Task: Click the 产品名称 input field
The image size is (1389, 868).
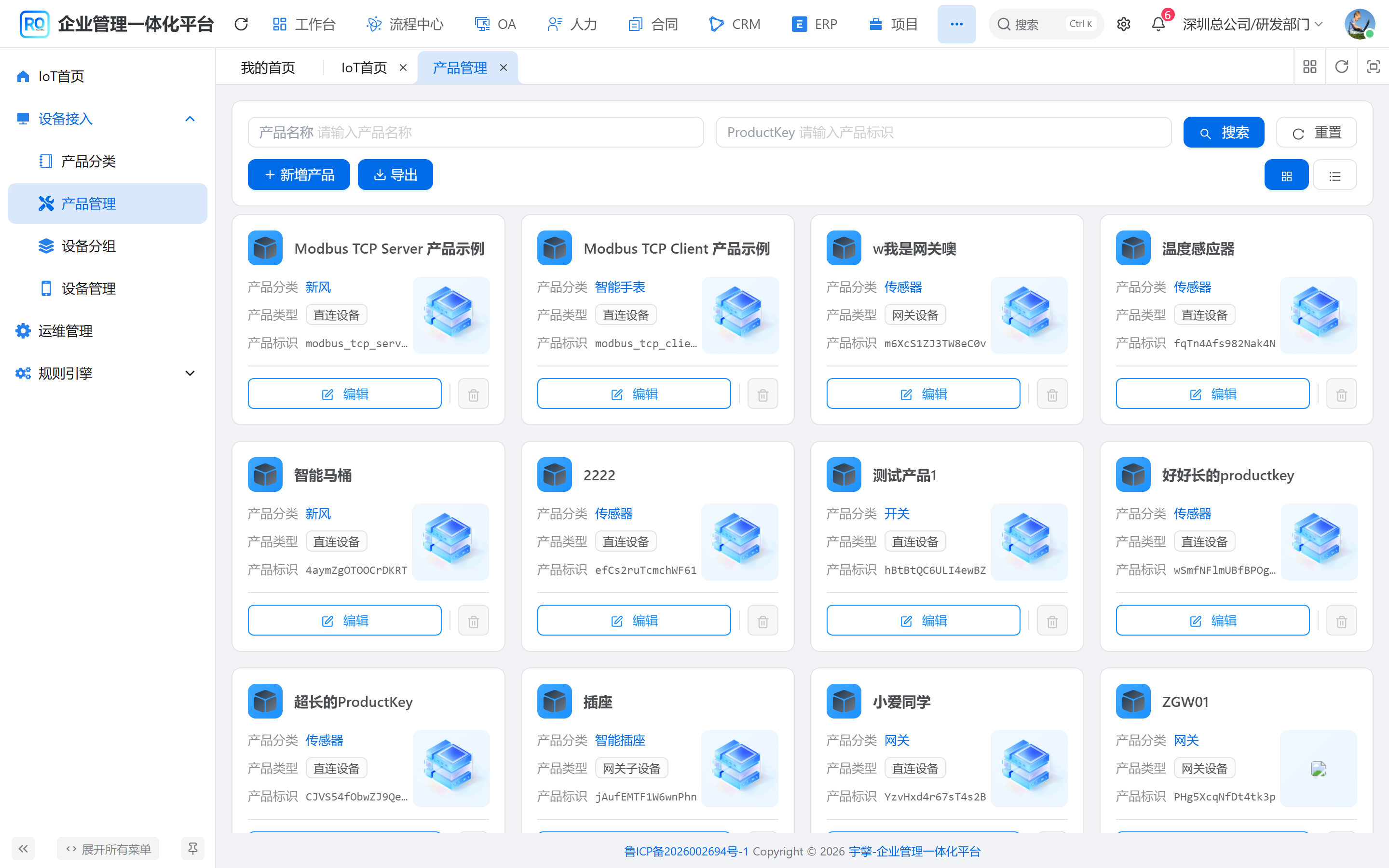Action: click(x=476, y=133)
